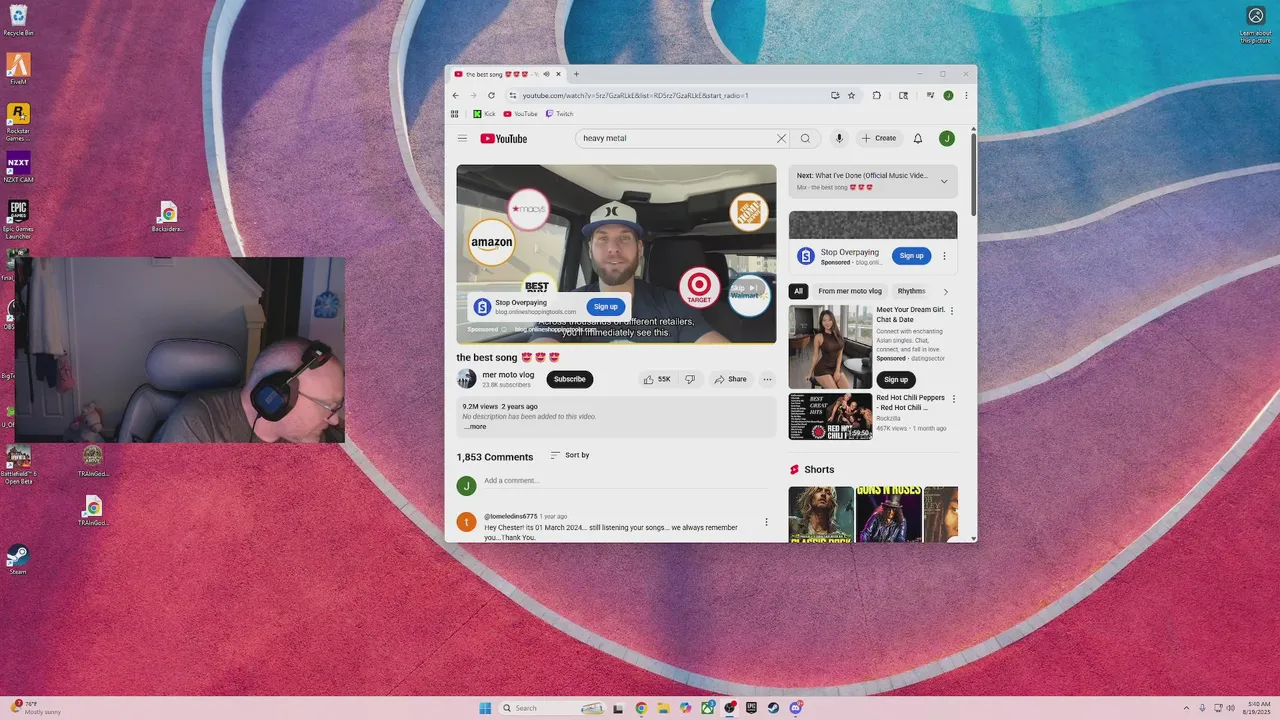This screenshot has height=720, width=1280.
Task: Click the Chrome address bar URL
Action: (635, 96)
